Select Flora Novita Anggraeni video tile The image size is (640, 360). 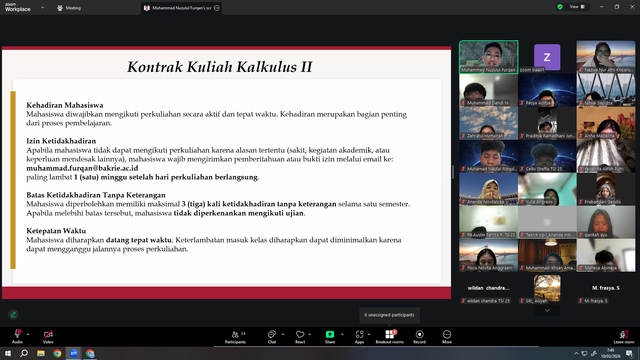489,255
